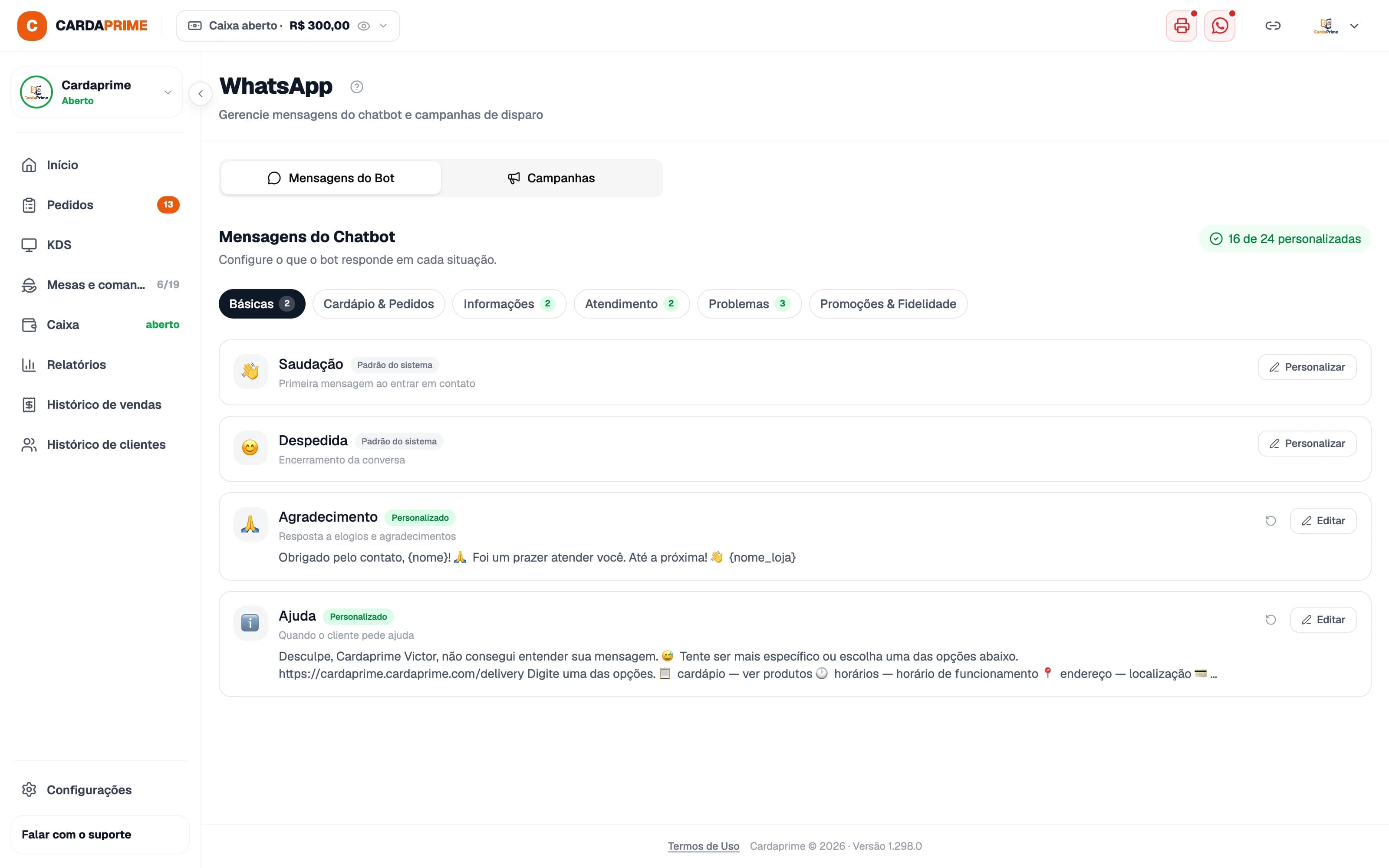Collapse the sidebar with arrow button
The height and width of the screenshot is (868, 1389).
coord(200,94)
